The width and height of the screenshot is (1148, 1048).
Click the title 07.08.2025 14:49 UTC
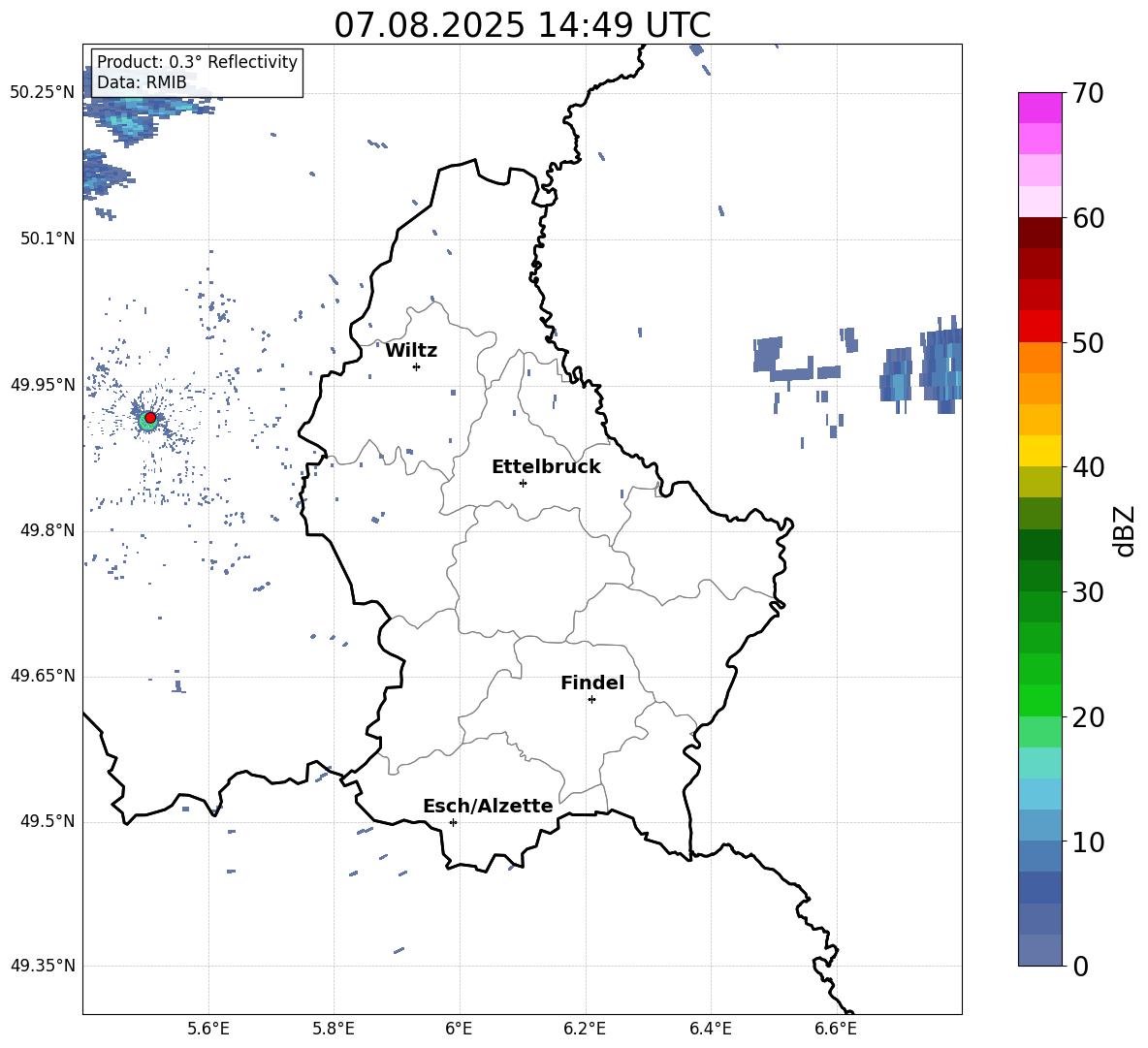pos(522,25)
